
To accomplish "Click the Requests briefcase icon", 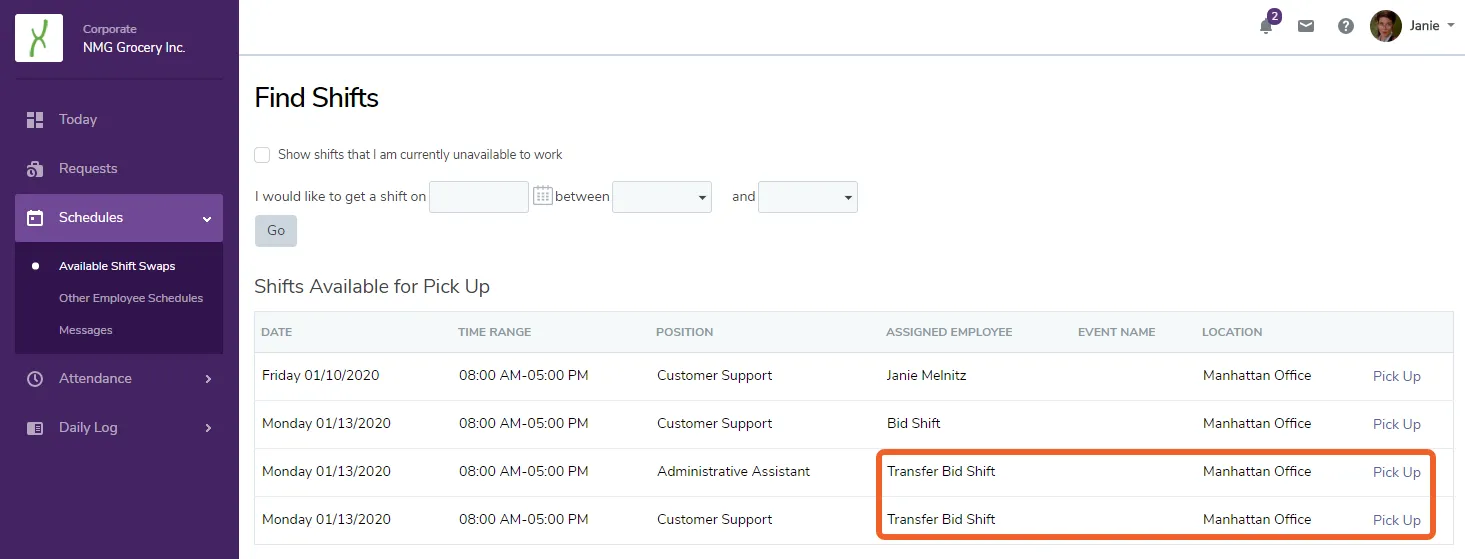I will click(35, 168).
